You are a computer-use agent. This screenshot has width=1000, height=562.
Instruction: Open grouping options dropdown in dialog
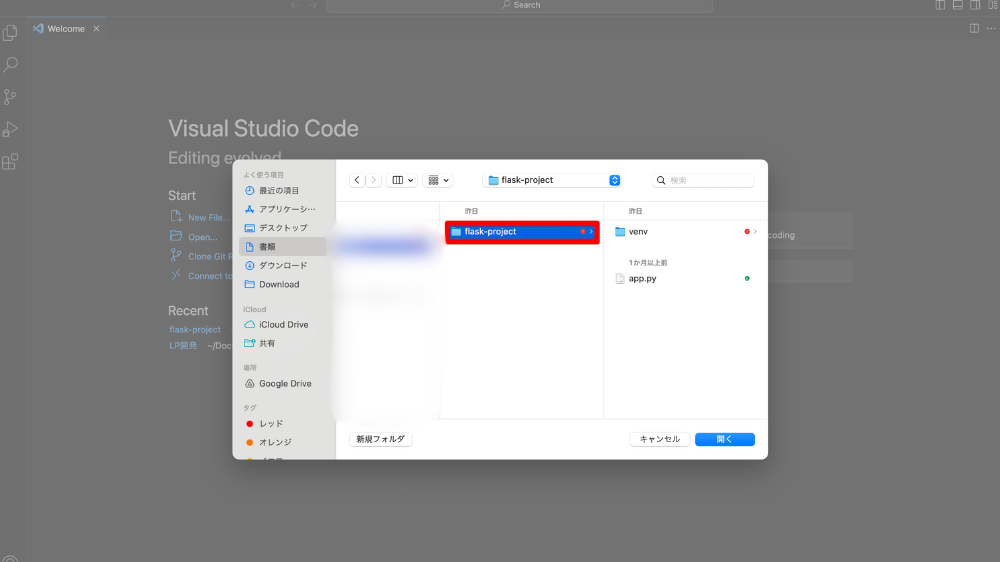tap(438, 181)
